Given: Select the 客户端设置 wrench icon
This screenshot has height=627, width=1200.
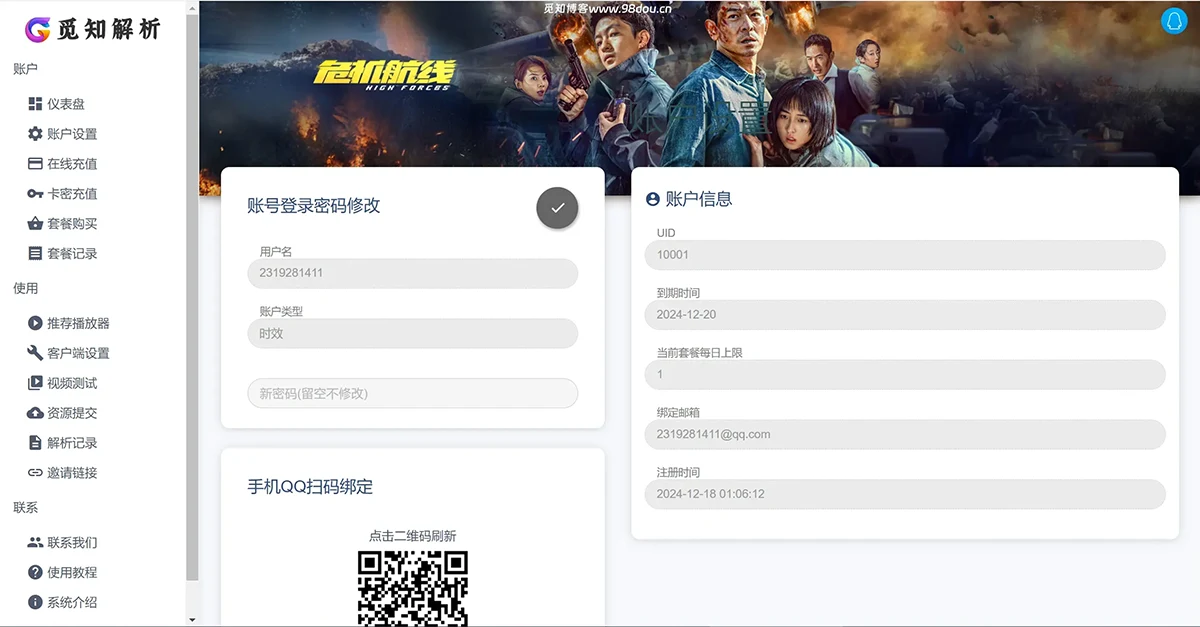Looking at the screenshot, I should [x=35, y=353].
